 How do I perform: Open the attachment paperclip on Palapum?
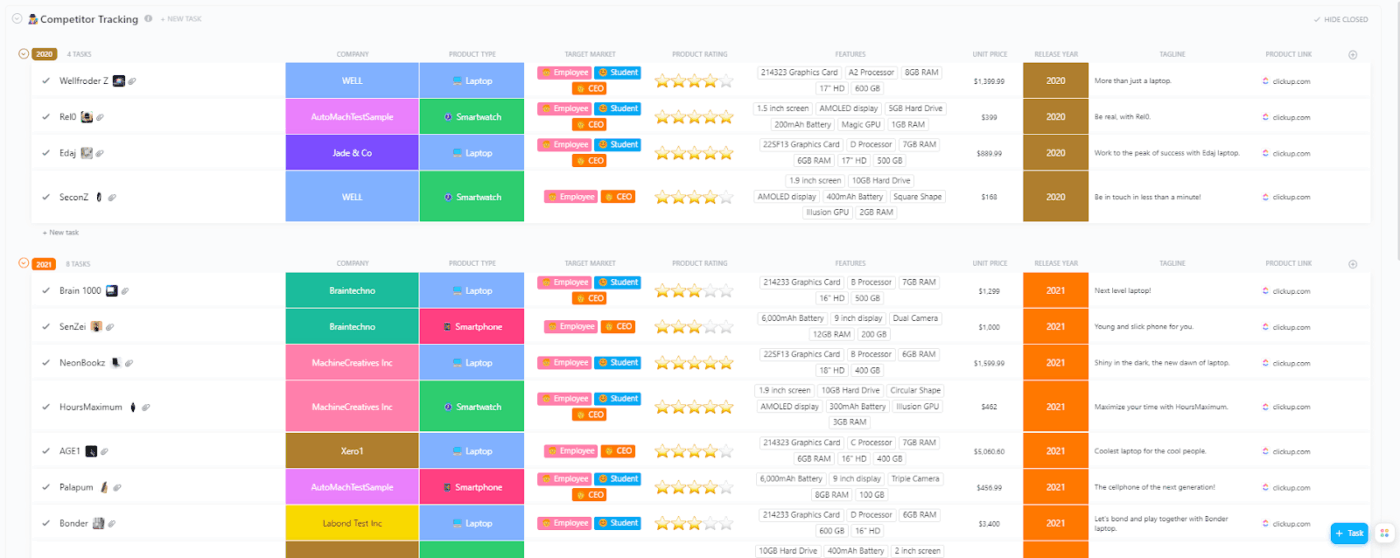(x=117, y=487)
